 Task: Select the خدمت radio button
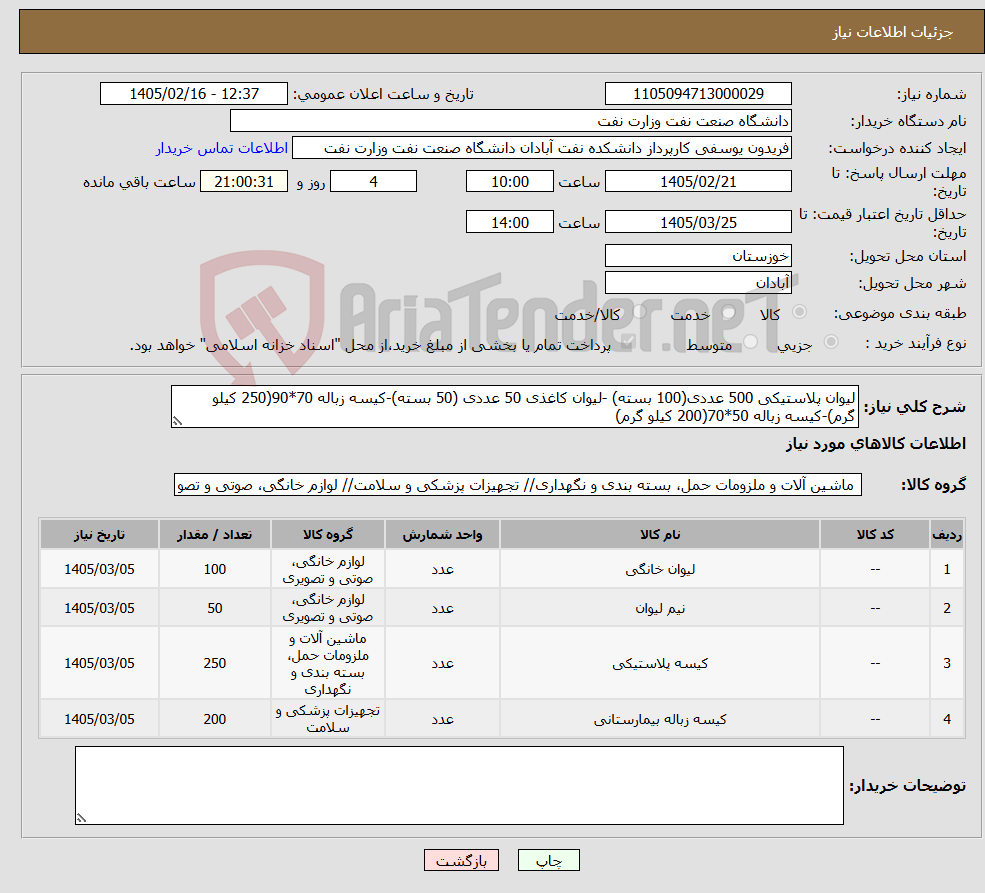pyautogui.click(x=729, y=312)
